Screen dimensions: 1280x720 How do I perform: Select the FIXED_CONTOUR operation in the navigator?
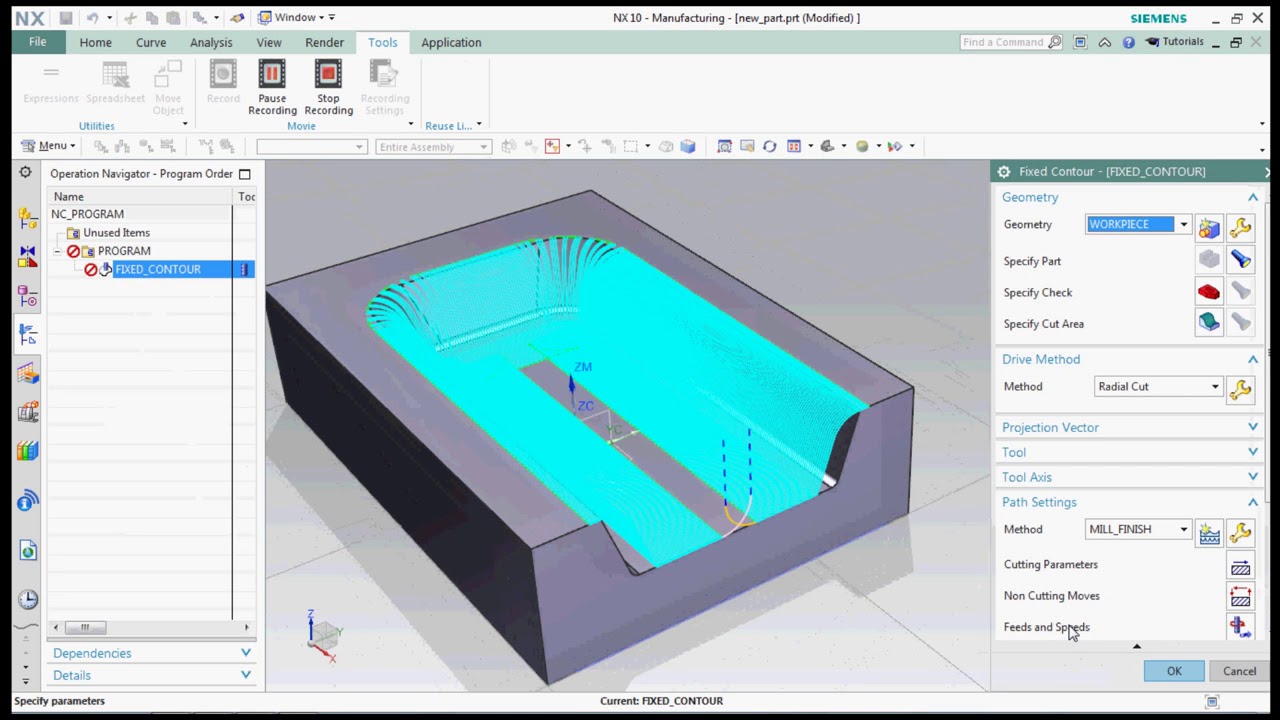(158, 269)
